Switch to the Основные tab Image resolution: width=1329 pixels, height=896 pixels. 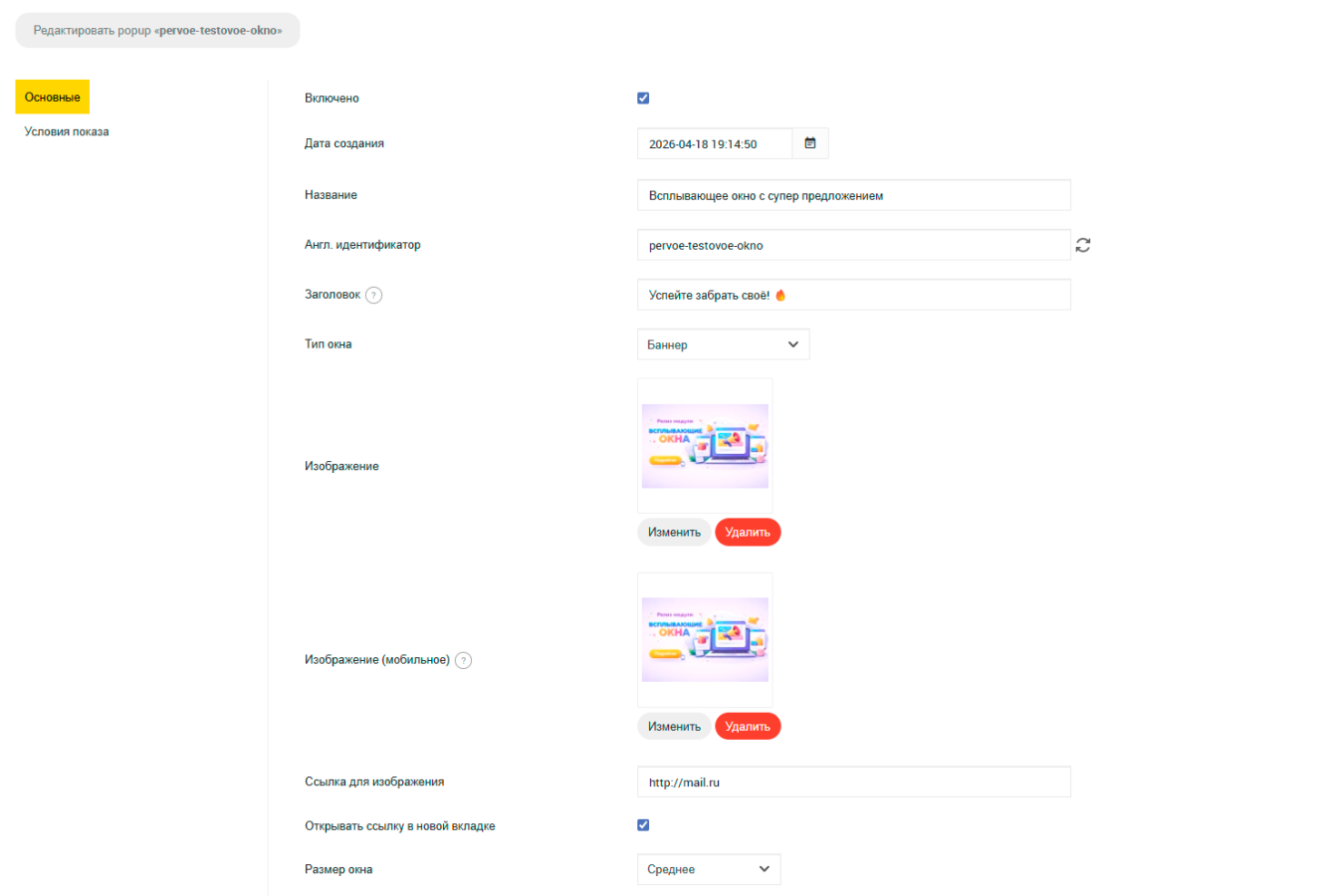pyautogui.click(x=52, y=97)
